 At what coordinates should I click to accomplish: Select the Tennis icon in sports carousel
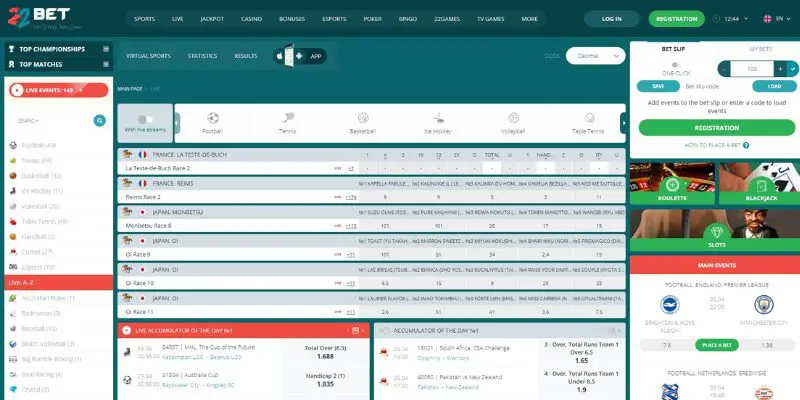pos(288,118)
